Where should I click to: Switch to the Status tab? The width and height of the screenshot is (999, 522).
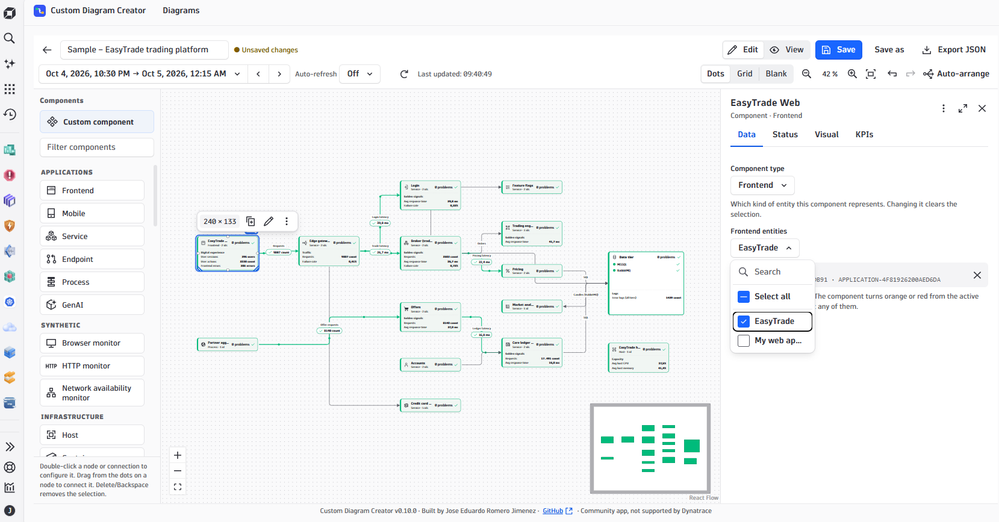785,134
